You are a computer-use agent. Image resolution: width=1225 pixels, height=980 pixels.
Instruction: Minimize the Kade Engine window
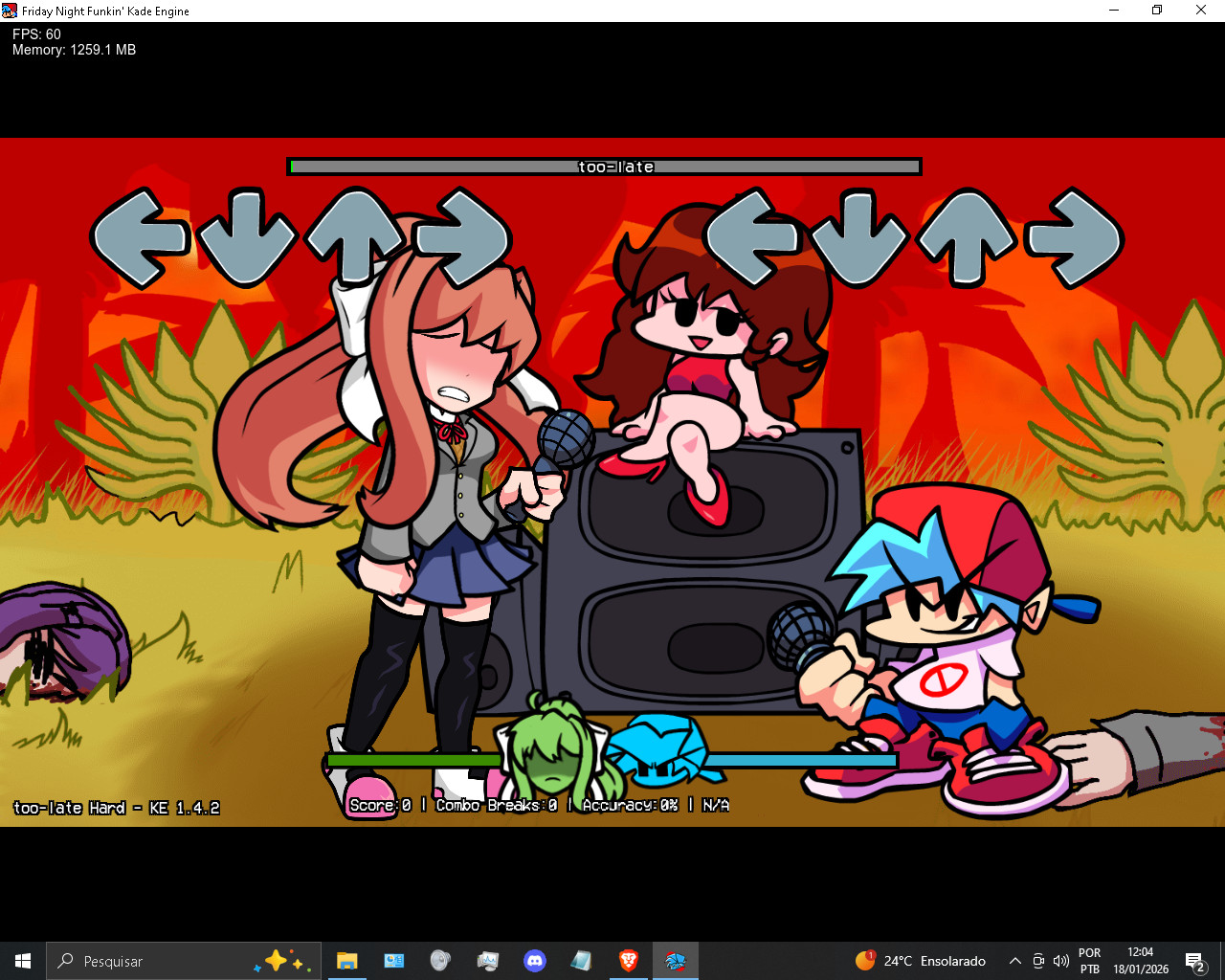1114,11
